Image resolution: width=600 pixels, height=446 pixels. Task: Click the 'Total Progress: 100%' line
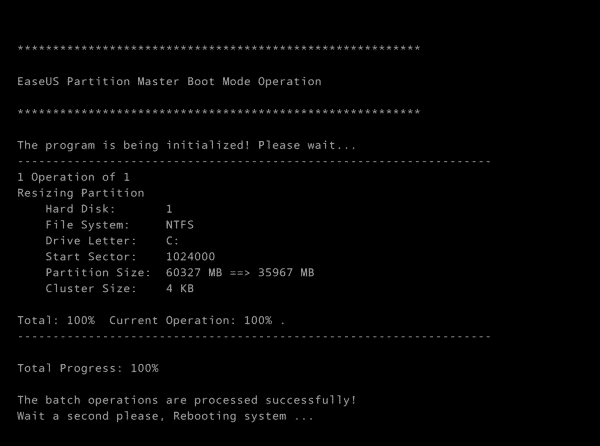click(88, 368)
